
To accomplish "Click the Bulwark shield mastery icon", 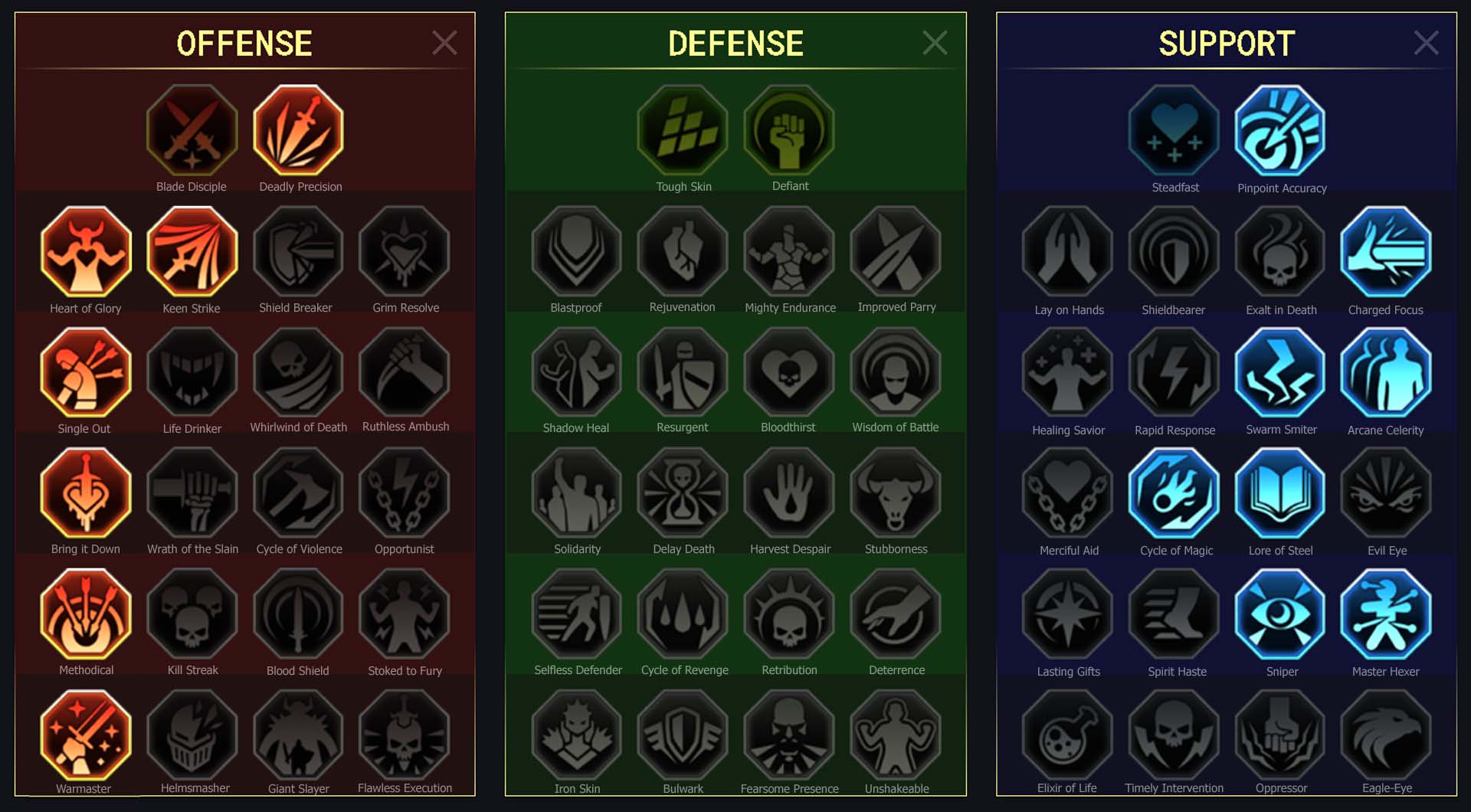I will point(683,735).
